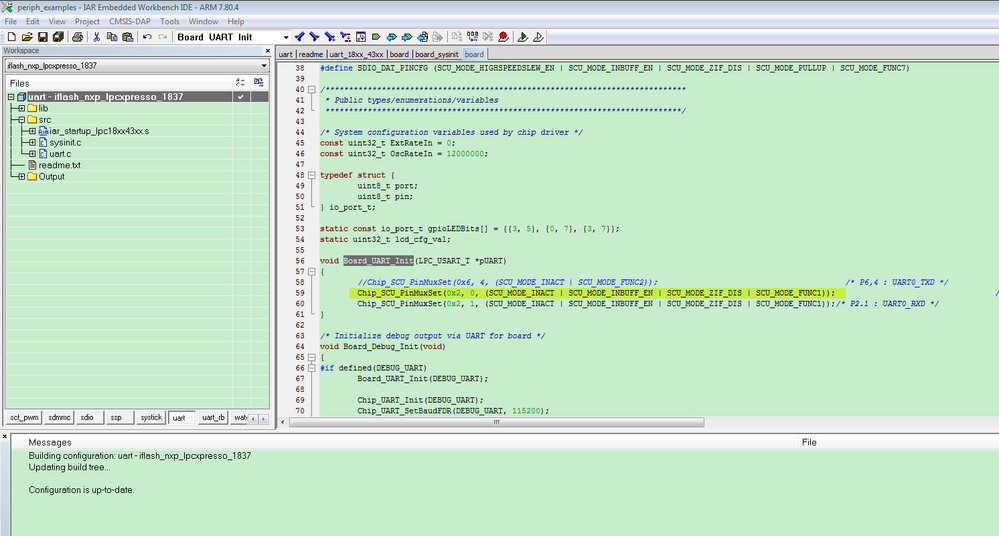Click editor horizontal scrollbar left arrow

[283, 422]
